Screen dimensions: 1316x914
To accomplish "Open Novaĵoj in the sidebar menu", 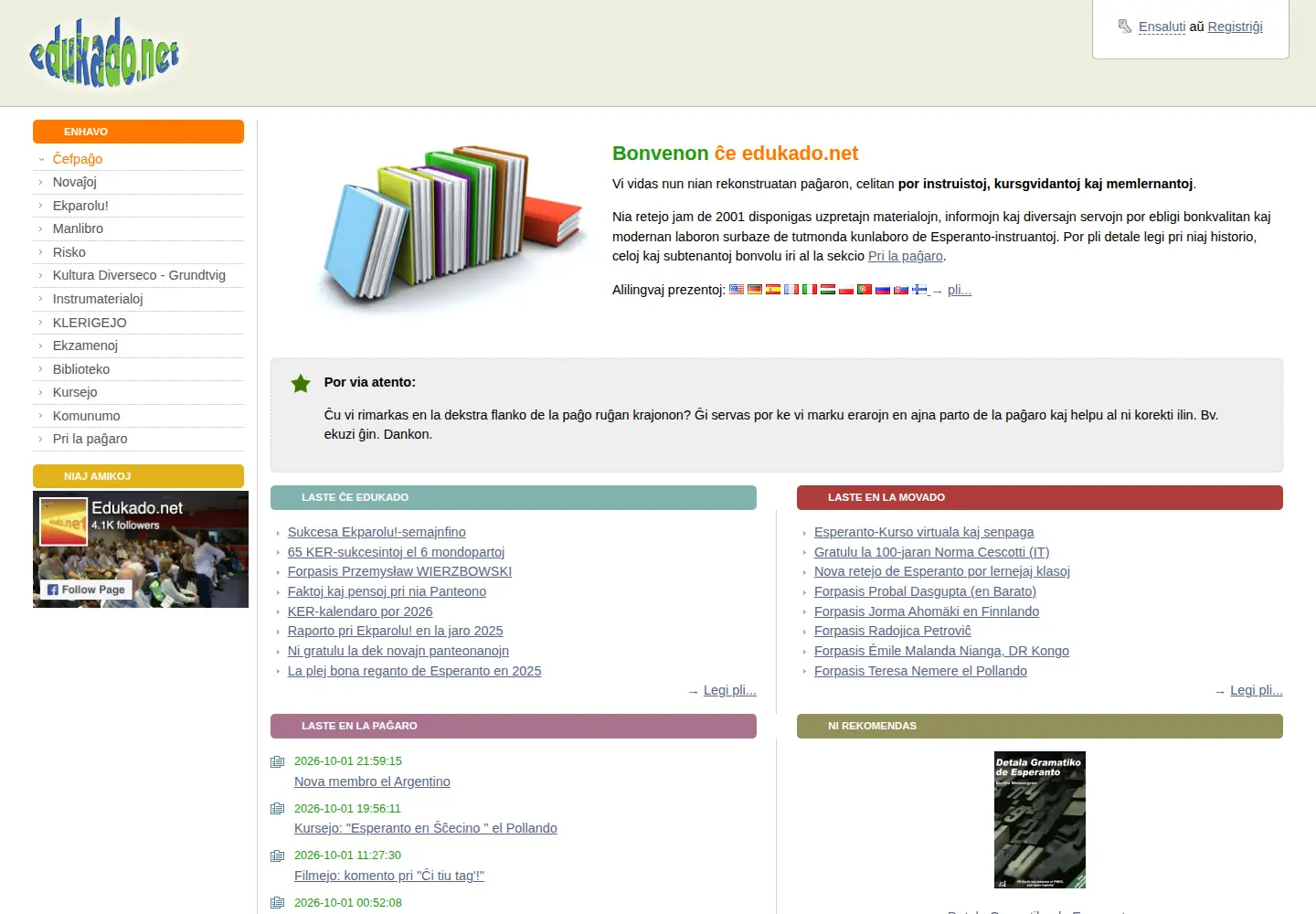I will click(75, 182).
